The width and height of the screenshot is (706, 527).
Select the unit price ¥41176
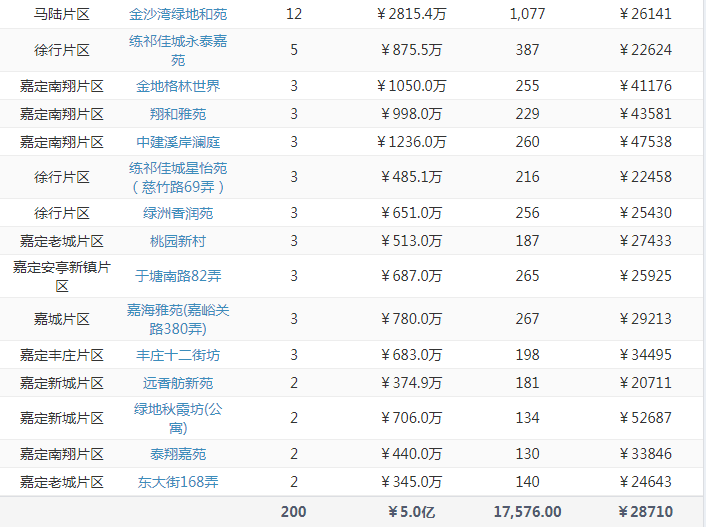pos(646,86)
